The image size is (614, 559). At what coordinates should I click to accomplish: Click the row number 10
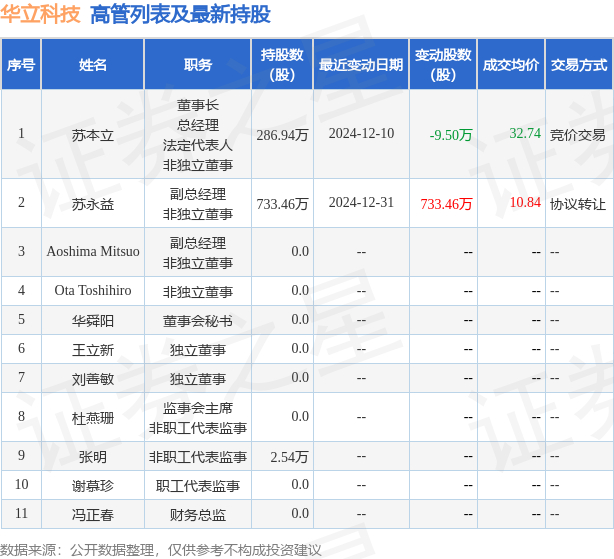click(x=21, y=484)
